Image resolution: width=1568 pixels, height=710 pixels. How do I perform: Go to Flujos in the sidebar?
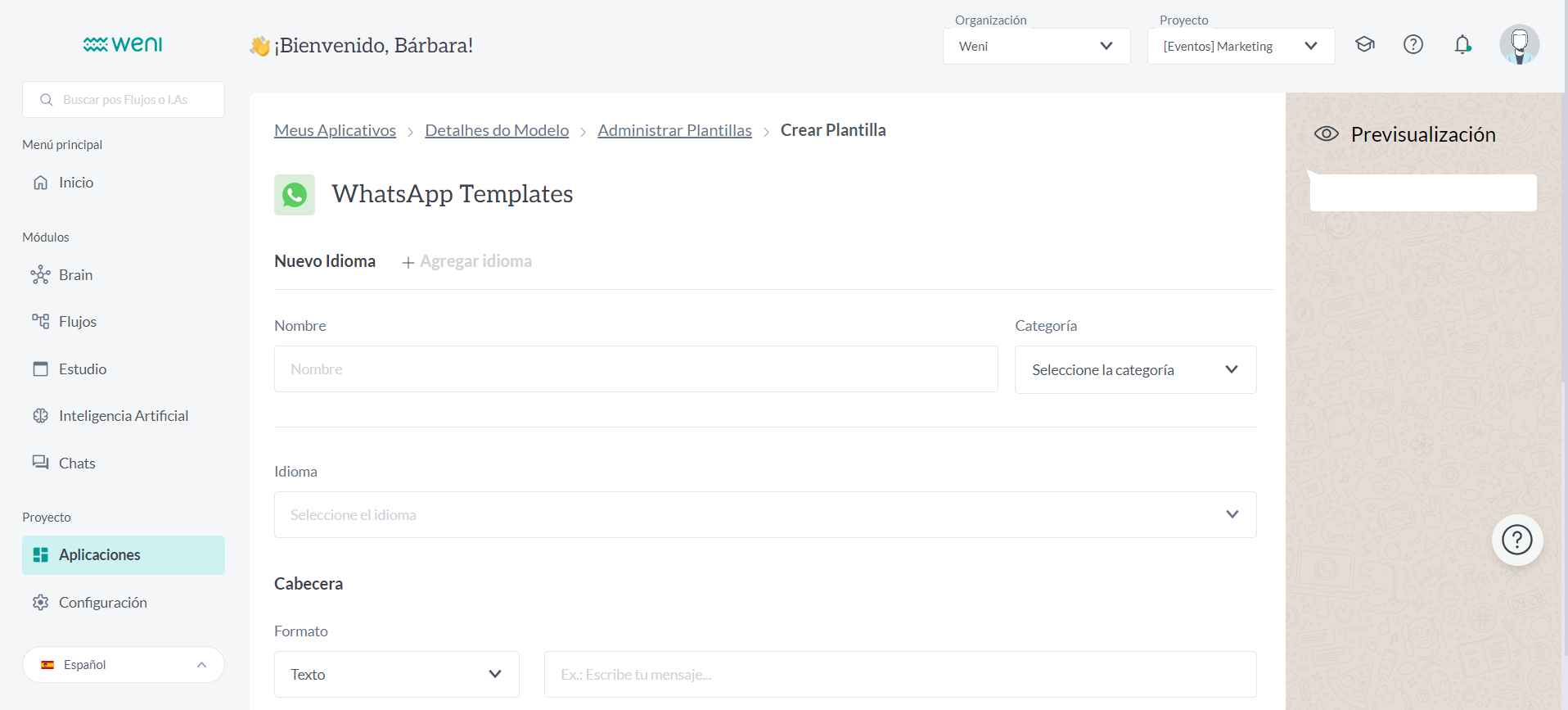[x=78, y=322]
